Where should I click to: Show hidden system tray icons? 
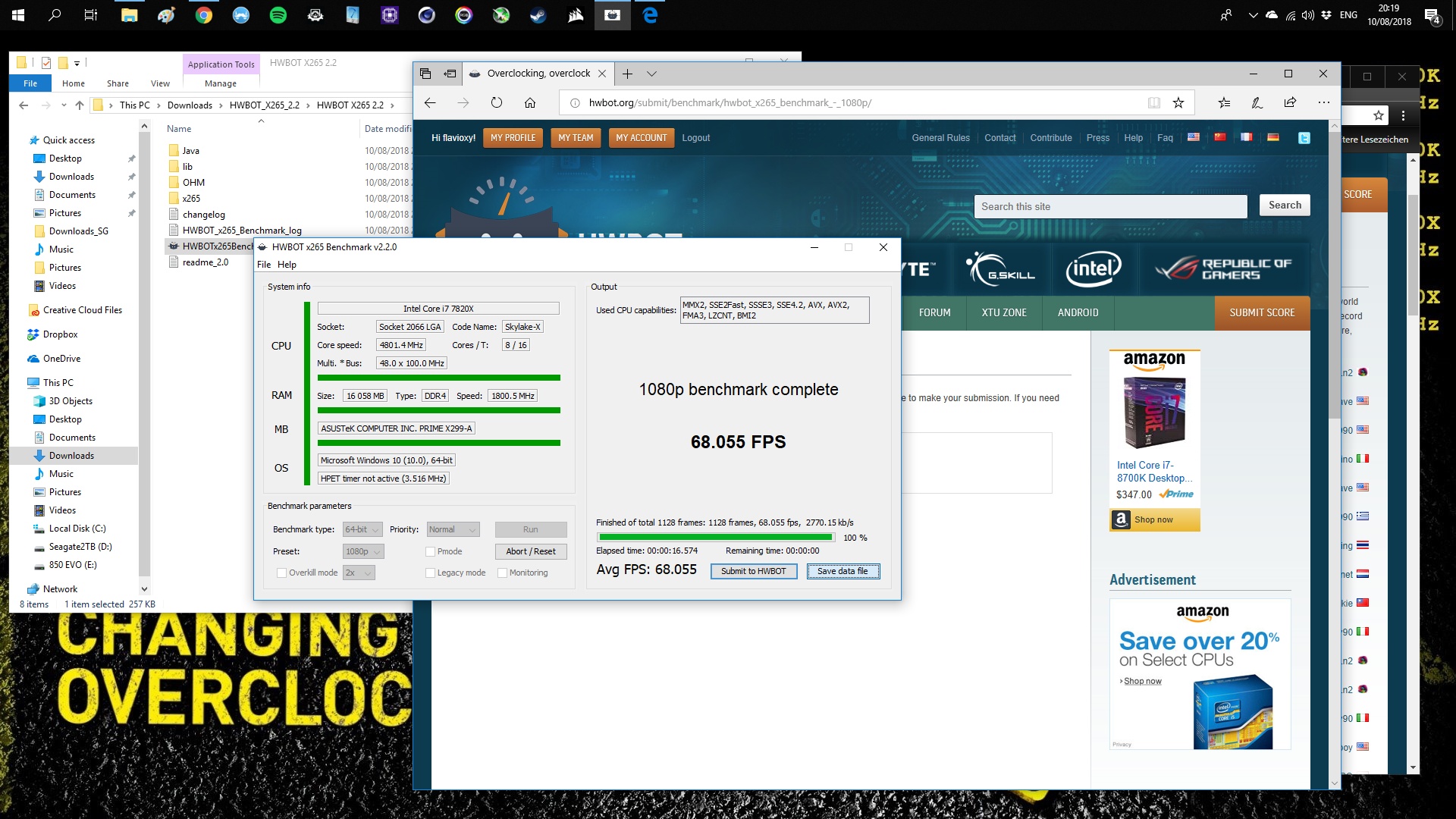coord(1253,15)
